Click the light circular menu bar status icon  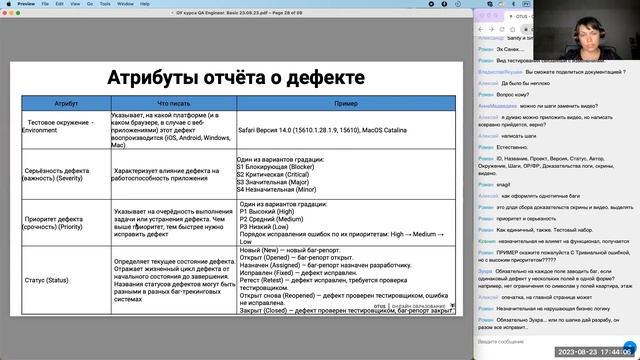pos(458,4)
